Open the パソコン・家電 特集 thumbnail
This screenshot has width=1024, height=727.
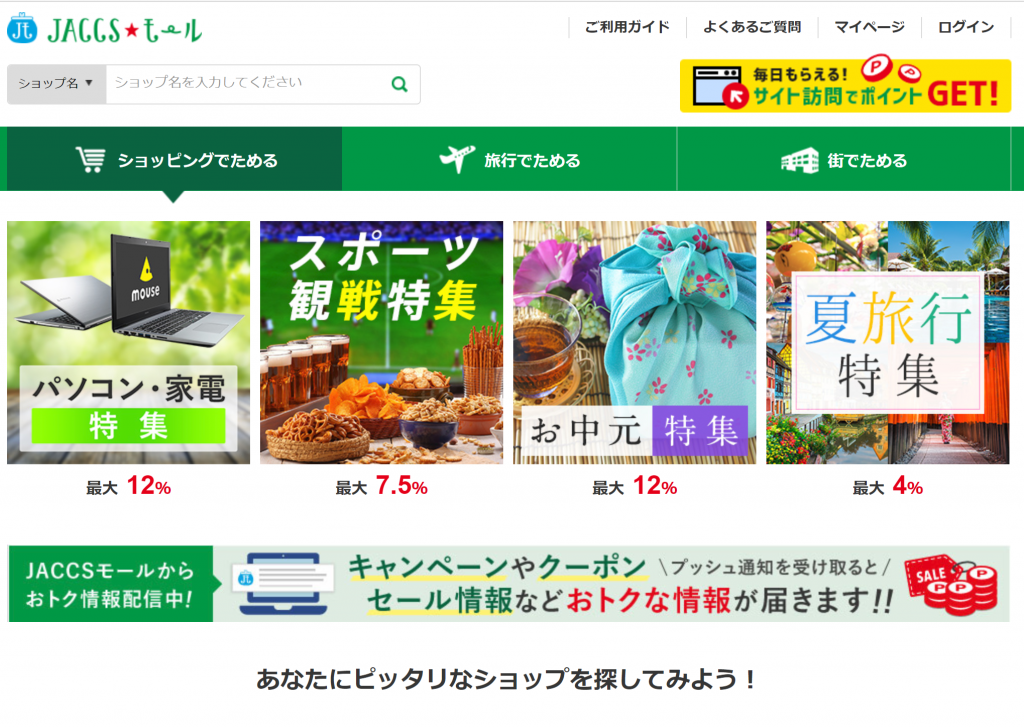tap(129, 342)
